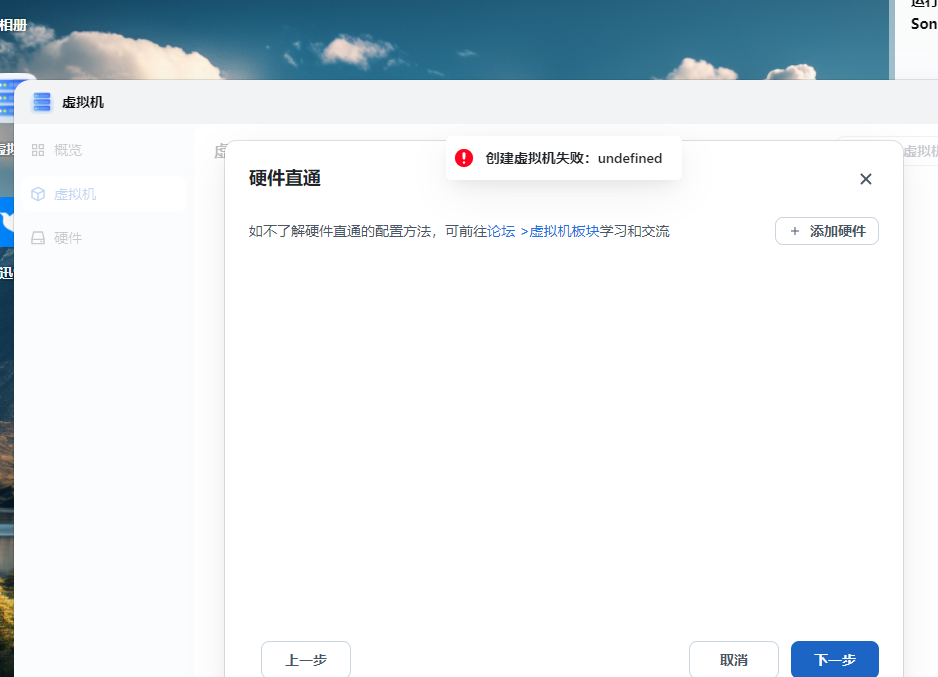Screen dimensions: 938x677
Task: Click the 概览 grid icon
Action: click(38, 150)
